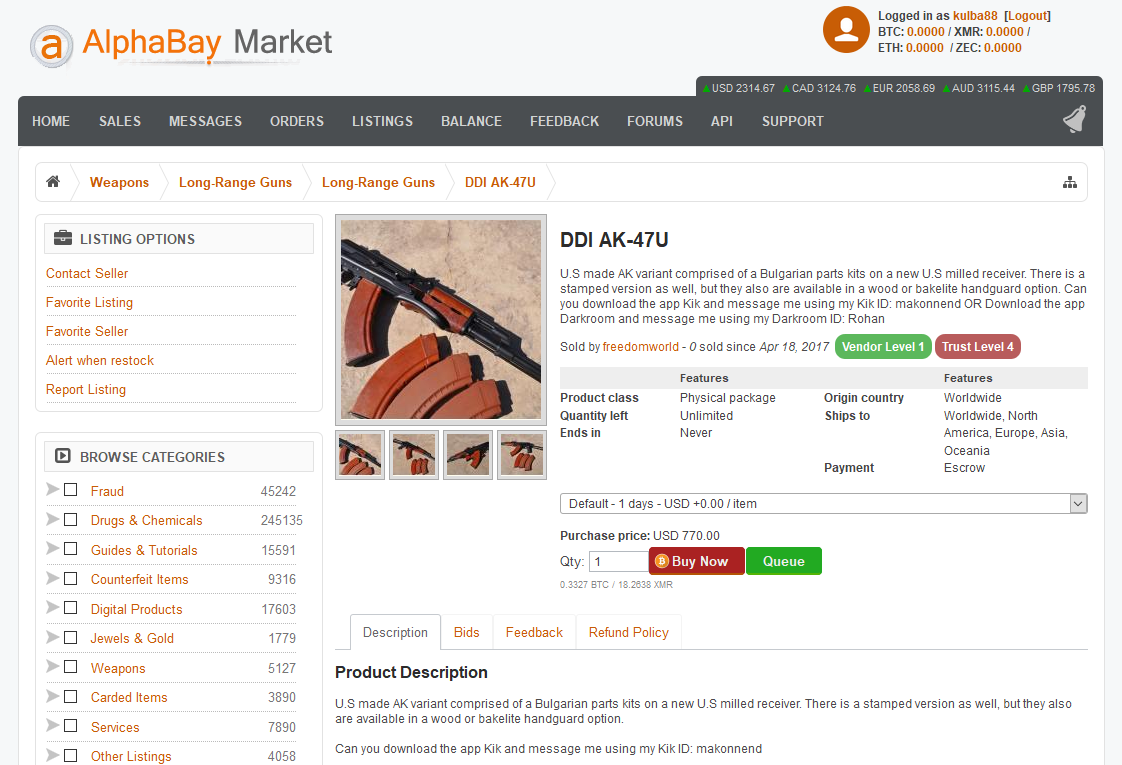
Task: Click the Favorite Listing link
Action: [89, 302]
